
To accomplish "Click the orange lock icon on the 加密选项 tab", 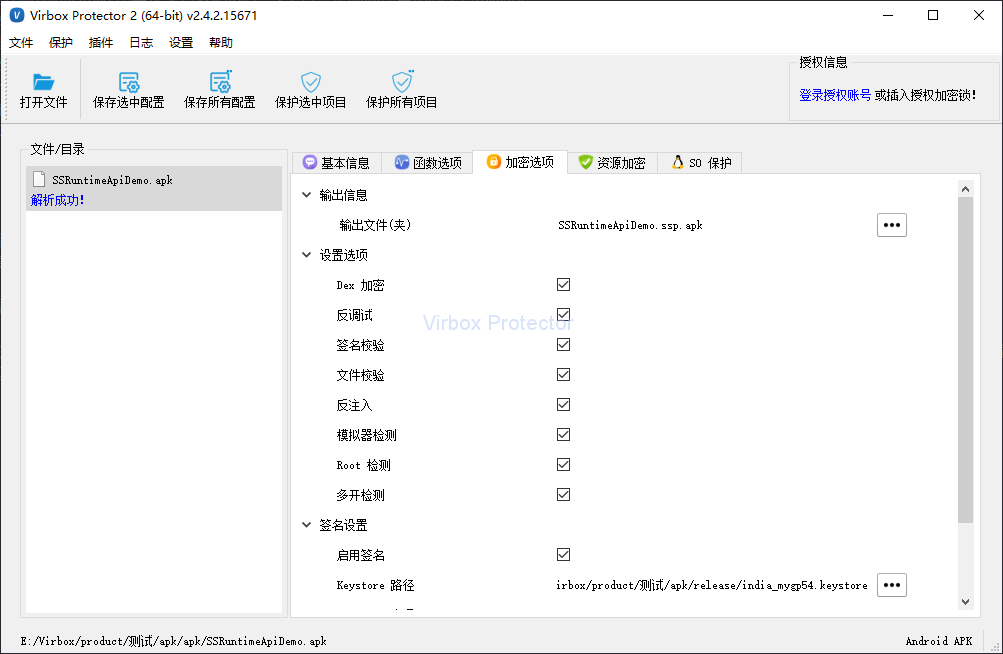I will pyautogui.click(x=493, y=162).
